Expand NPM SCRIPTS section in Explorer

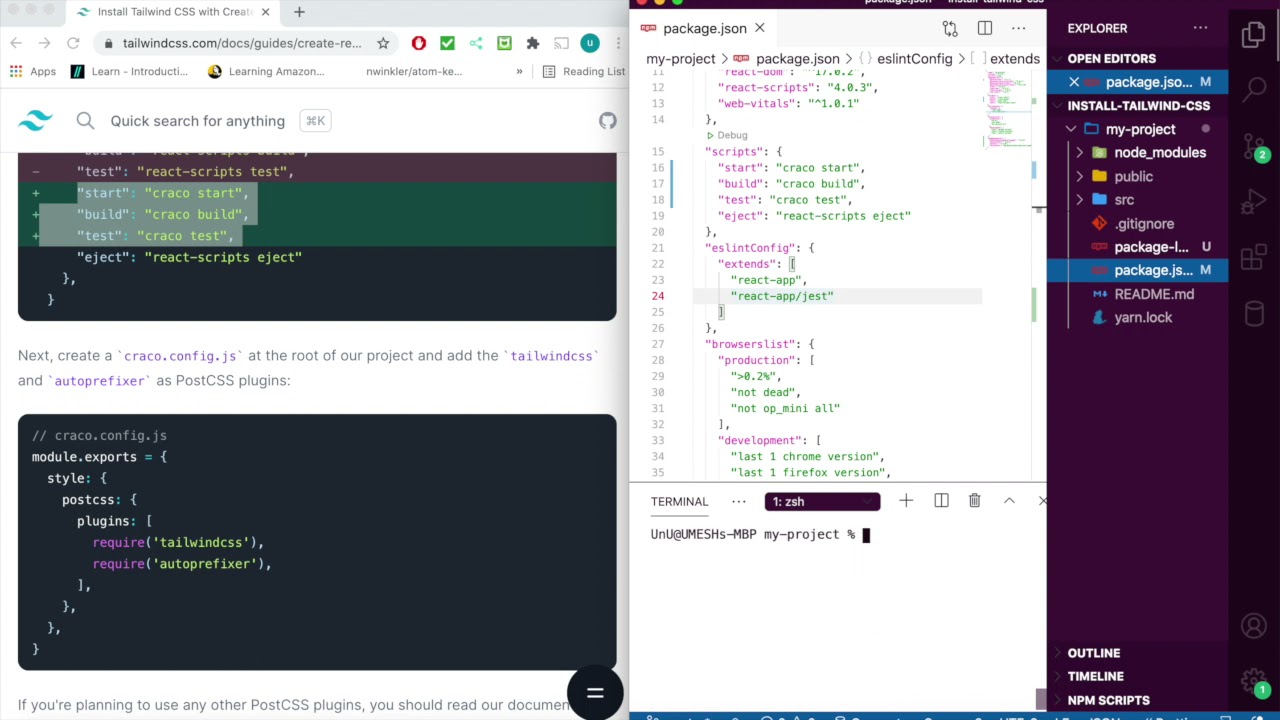[x=1108, y=700]
